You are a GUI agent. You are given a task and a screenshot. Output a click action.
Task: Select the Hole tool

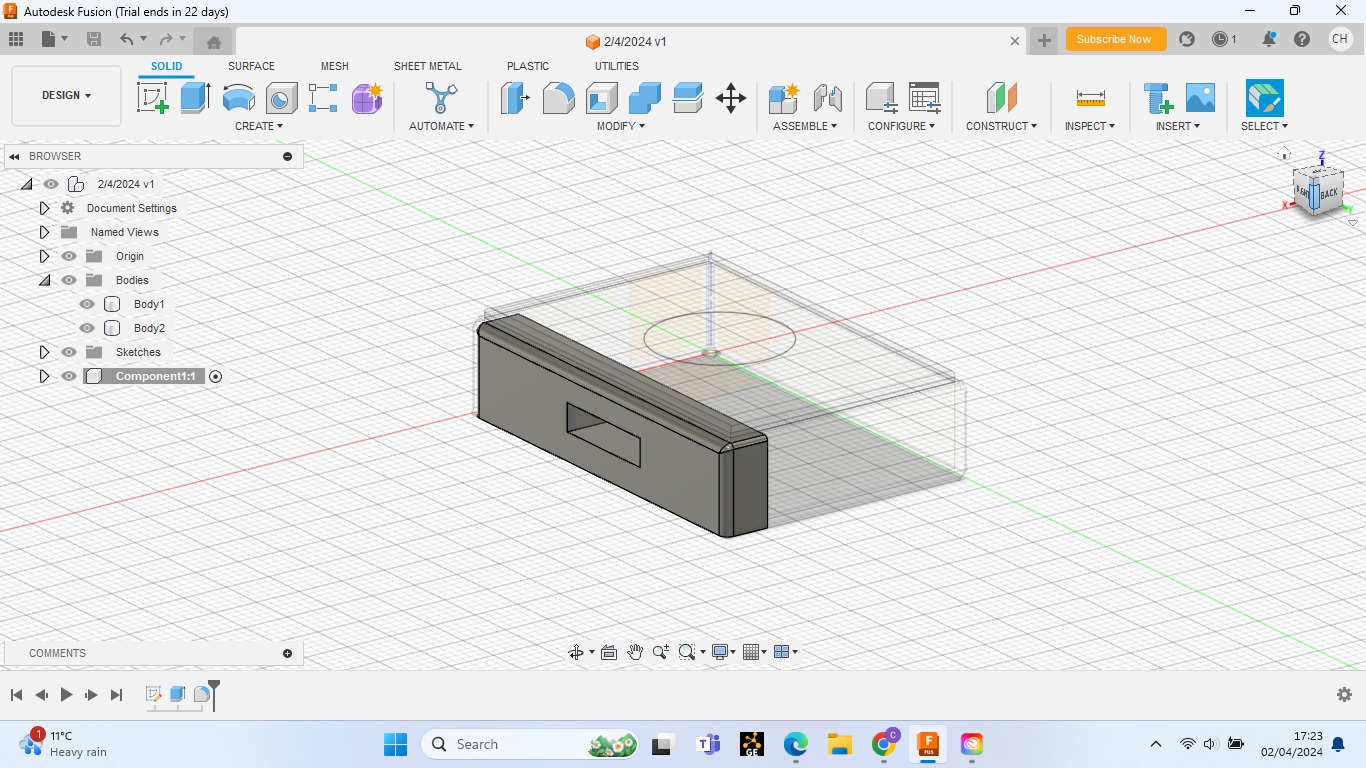281,98
